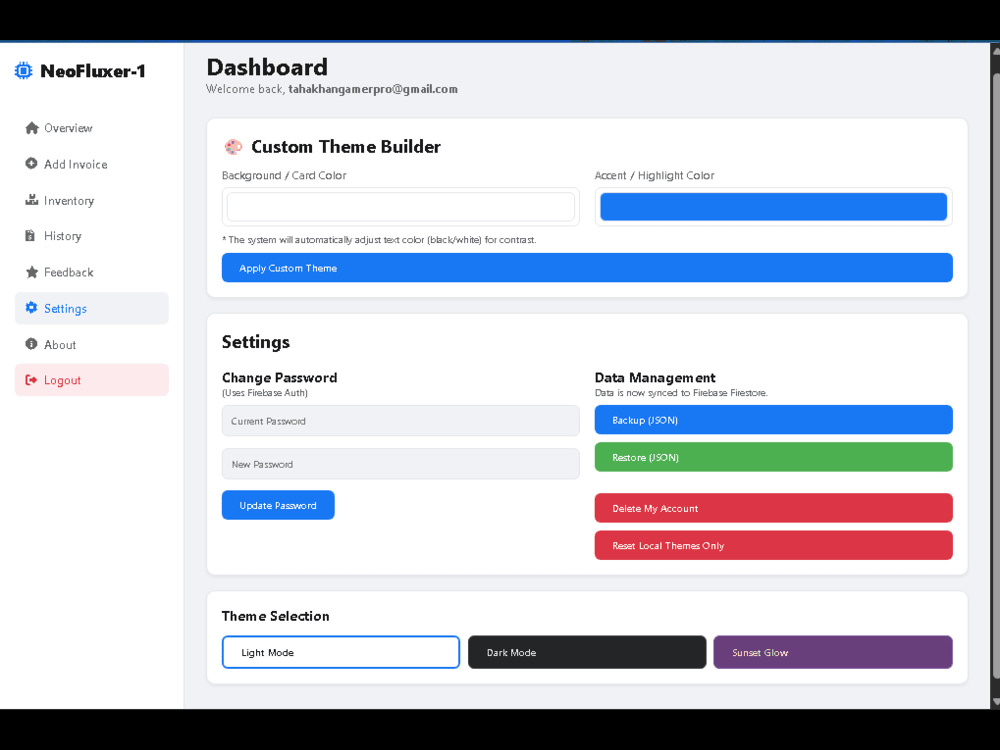Click the Add Invoice plus icon
Screen dimensions: 1000x750
pos(31,164)
